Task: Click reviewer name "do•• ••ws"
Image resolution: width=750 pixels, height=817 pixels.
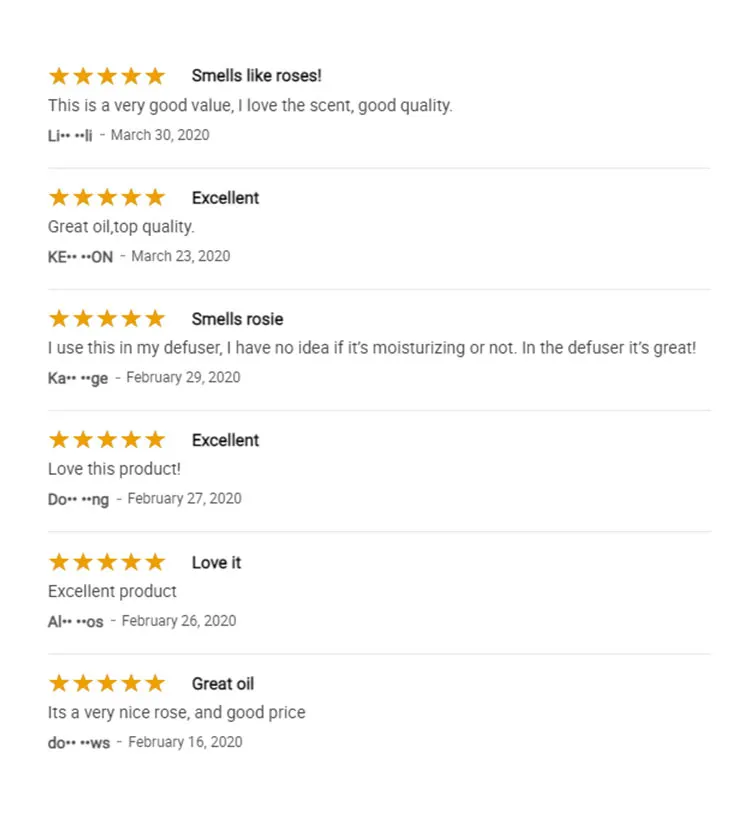Action: pyautogui.click(x=78, y=743)
